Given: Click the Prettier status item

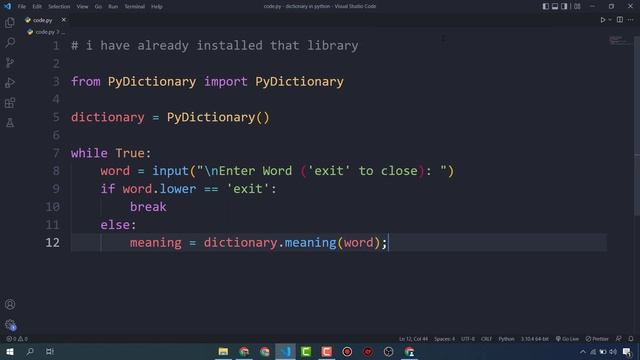Looking at the screenshot, I should [x=597, y=339].
